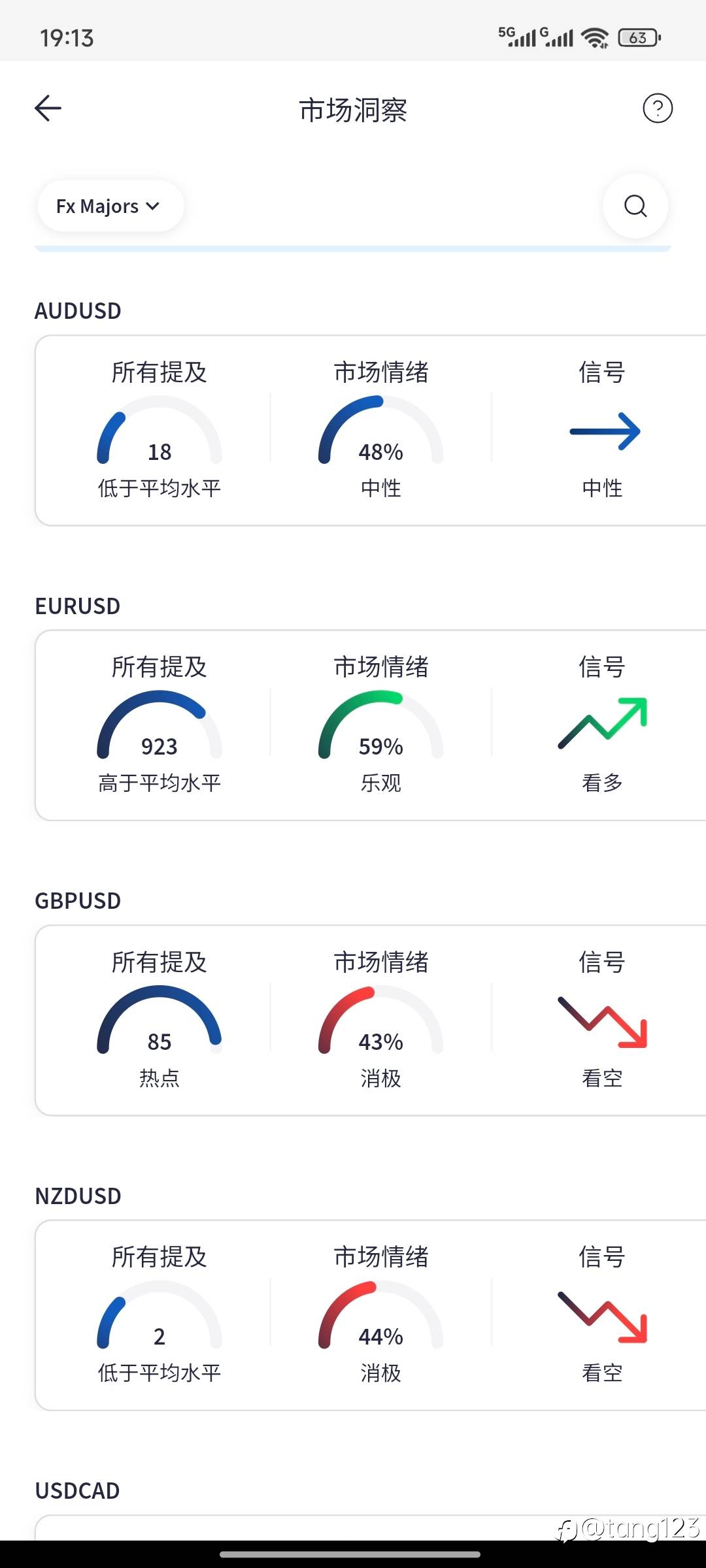Tap the EURUSD 59% optimistic gauge
The width and height of the screenshot is (706, 1568).
381,725
